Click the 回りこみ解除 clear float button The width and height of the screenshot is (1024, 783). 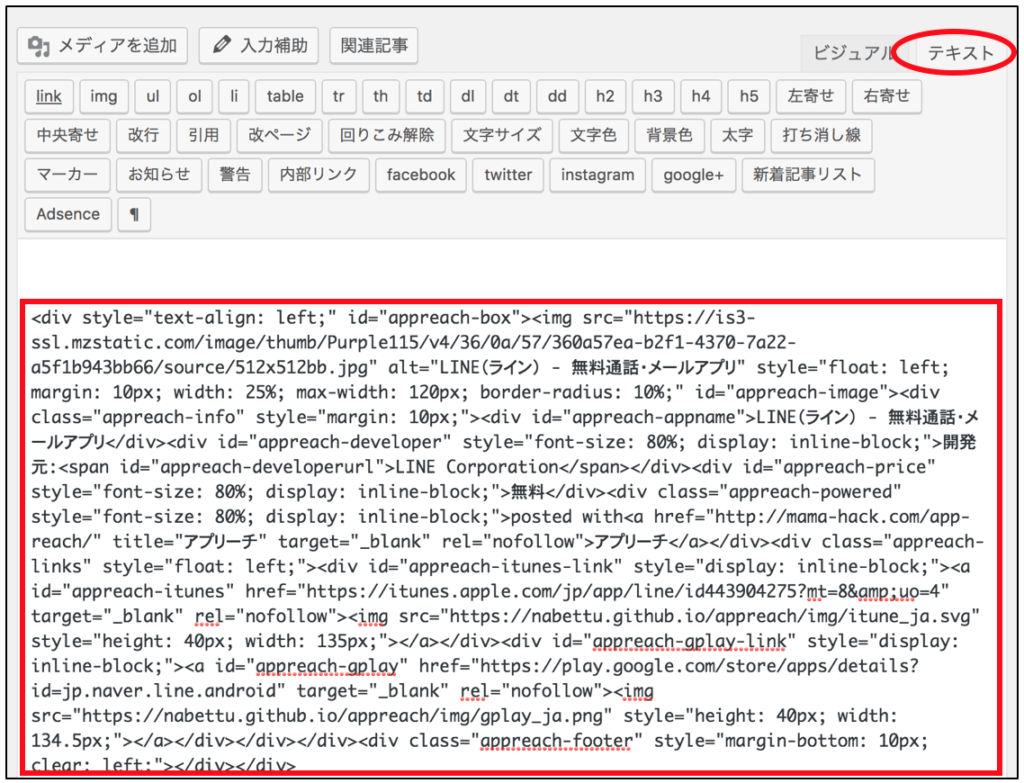[387, 136]
